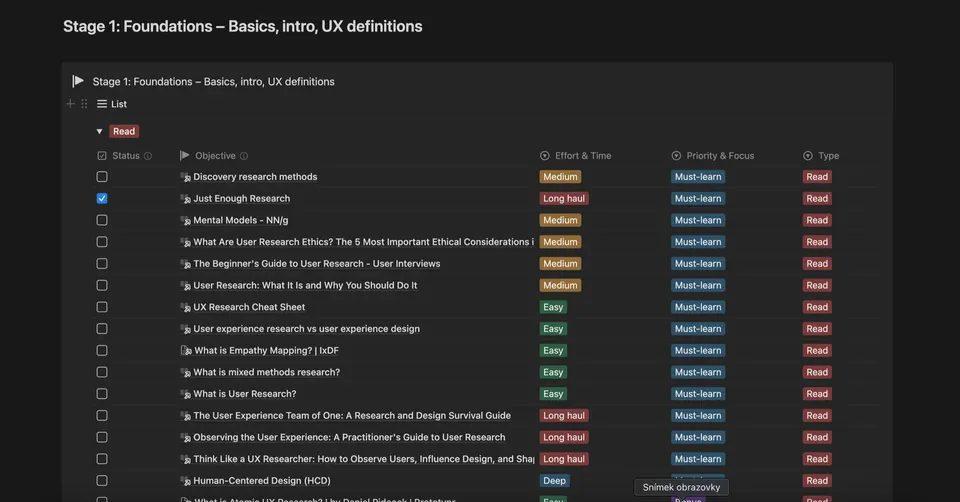Click the select icon in Effort & Time header
The image size is (960, 502).
click(544, 156)
